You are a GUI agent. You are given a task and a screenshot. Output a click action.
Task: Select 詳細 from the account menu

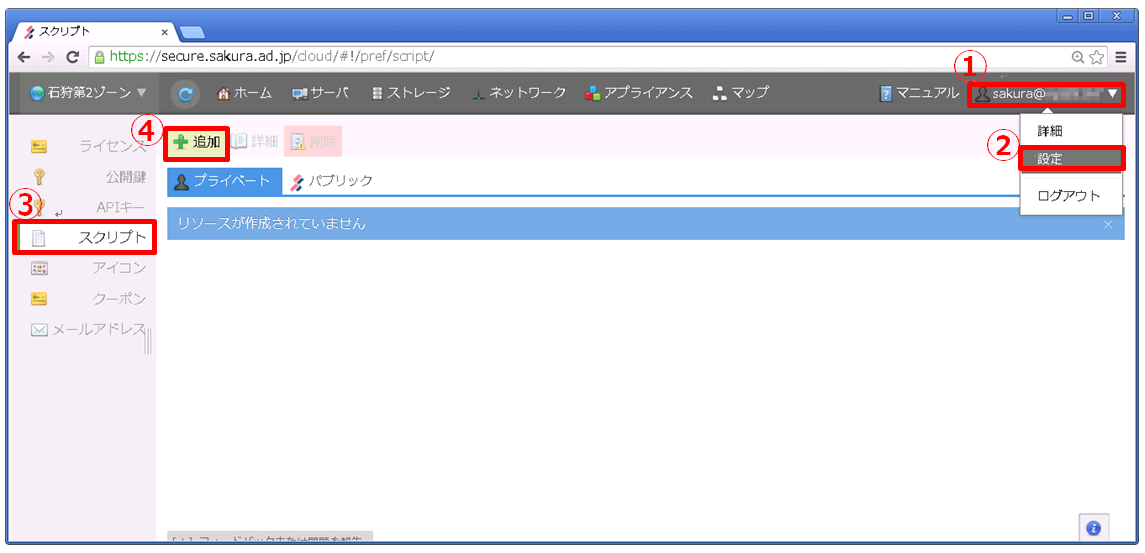point(1050,131)
